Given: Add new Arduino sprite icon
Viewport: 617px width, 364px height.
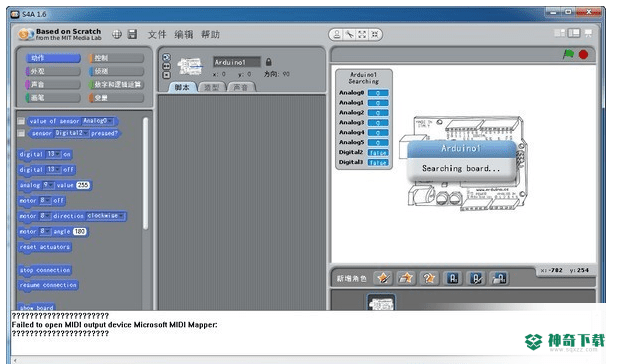Looking at the screenshot, I should (x=453, y=278).
